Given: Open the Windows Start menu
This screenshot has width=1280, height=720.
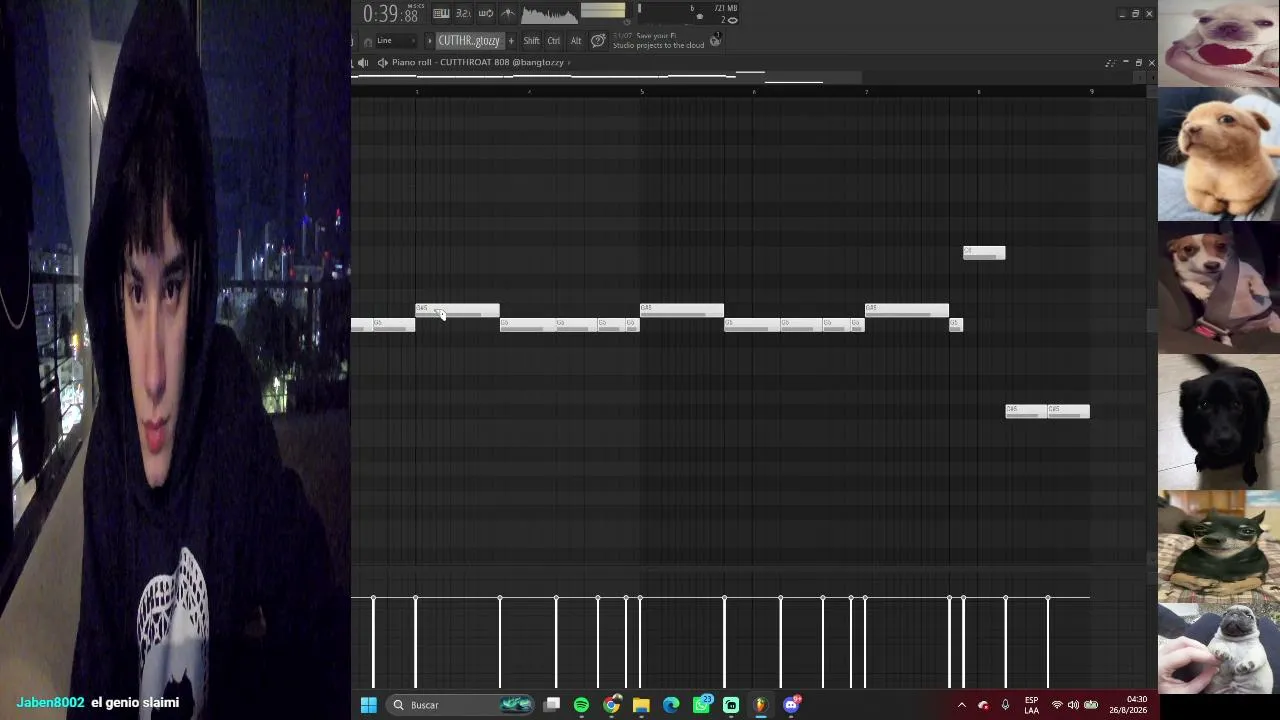Looking at the screenshot, I should tap(368, 705).
